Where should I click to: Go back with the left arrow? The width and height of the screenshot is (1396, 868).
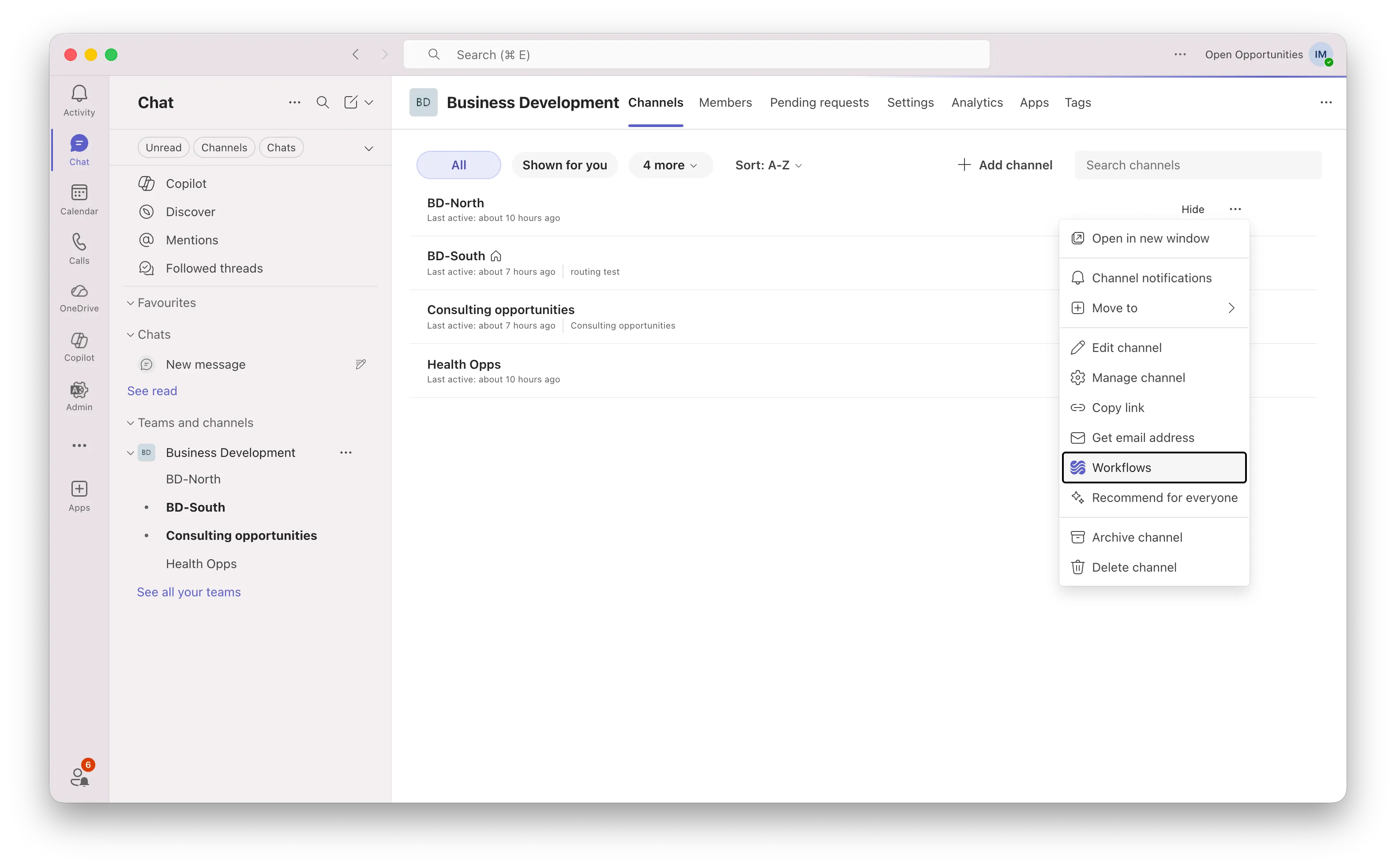pyautogui.click(x=356, y=55)
